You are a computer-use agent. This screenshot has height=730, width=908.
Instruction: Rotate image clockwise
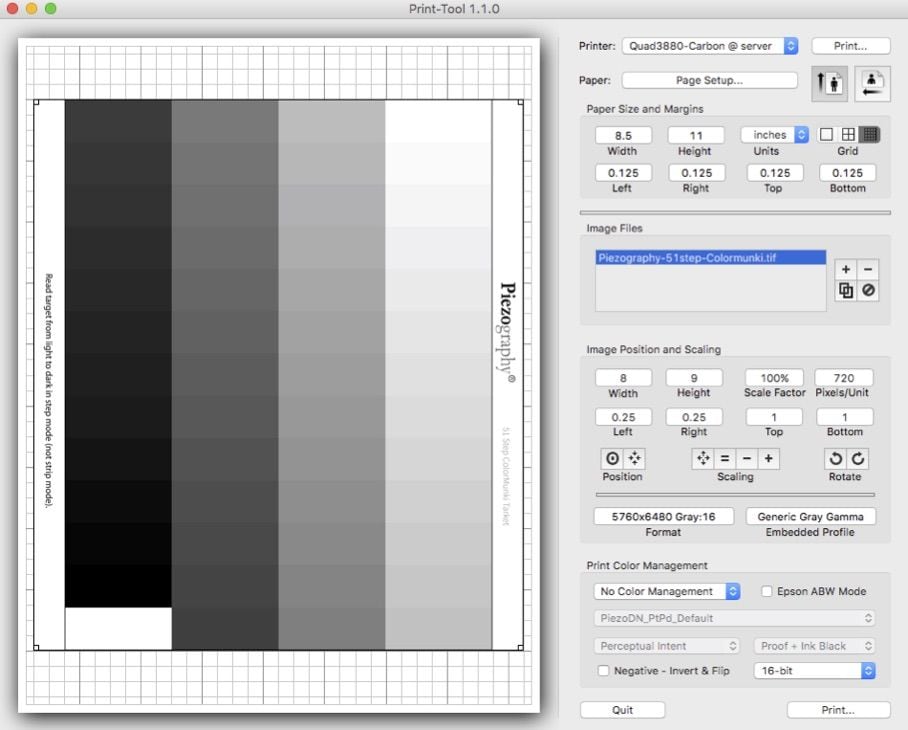click(858, 458)
